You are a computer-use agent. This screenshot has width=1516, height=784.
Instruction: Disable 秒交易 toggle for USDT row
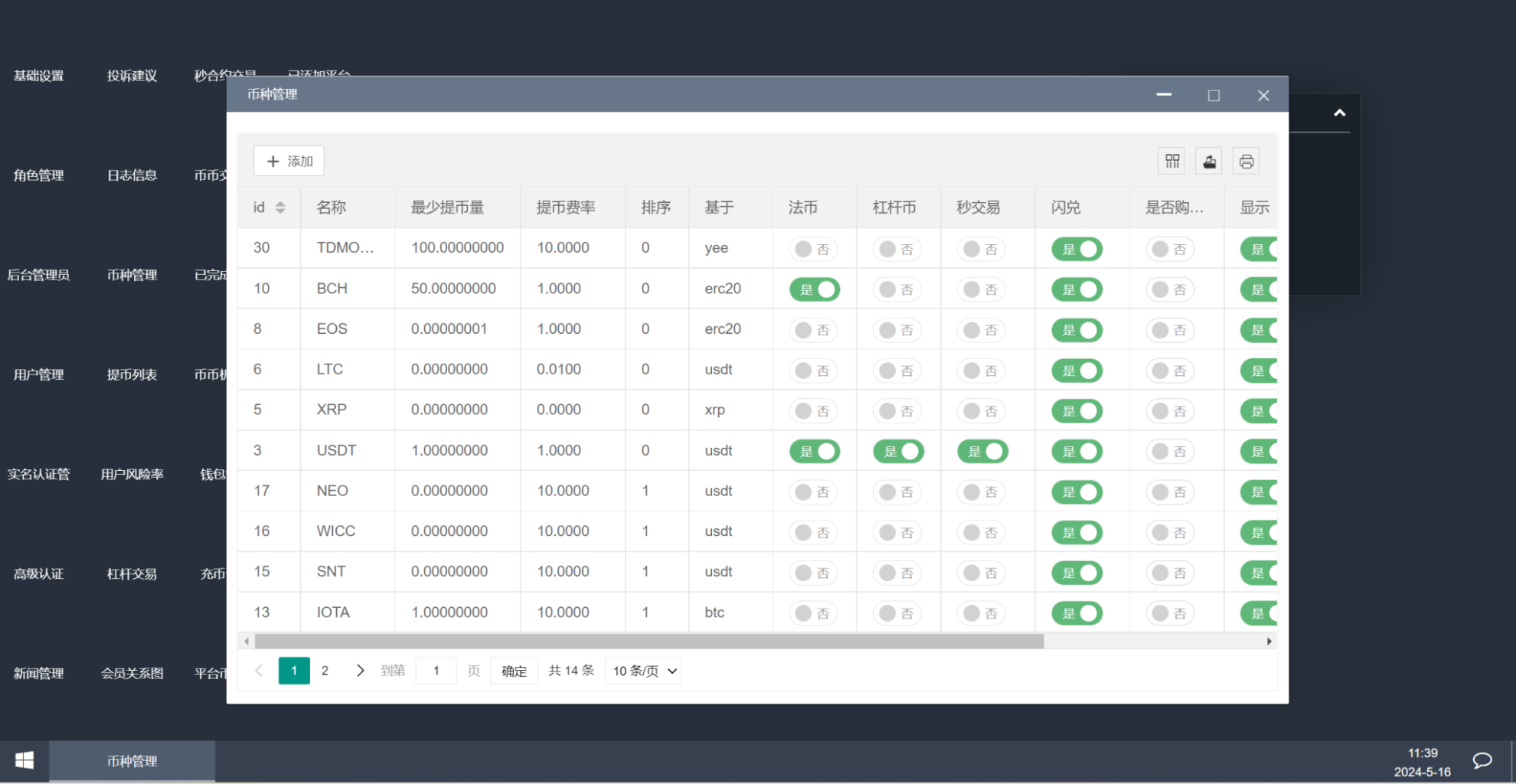pos(982,451)
